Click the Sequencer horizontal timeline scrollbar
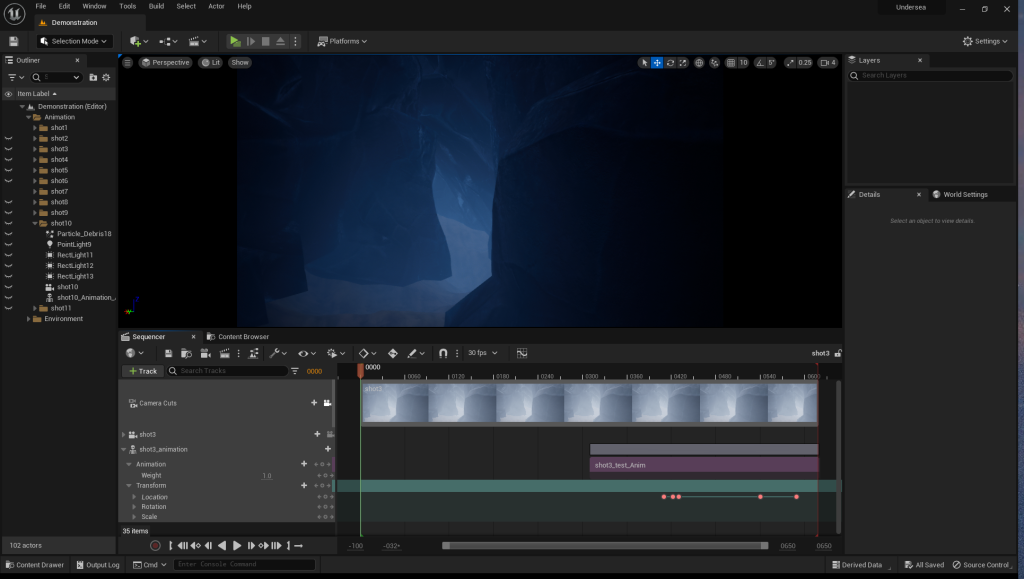 tap(604, 546)
